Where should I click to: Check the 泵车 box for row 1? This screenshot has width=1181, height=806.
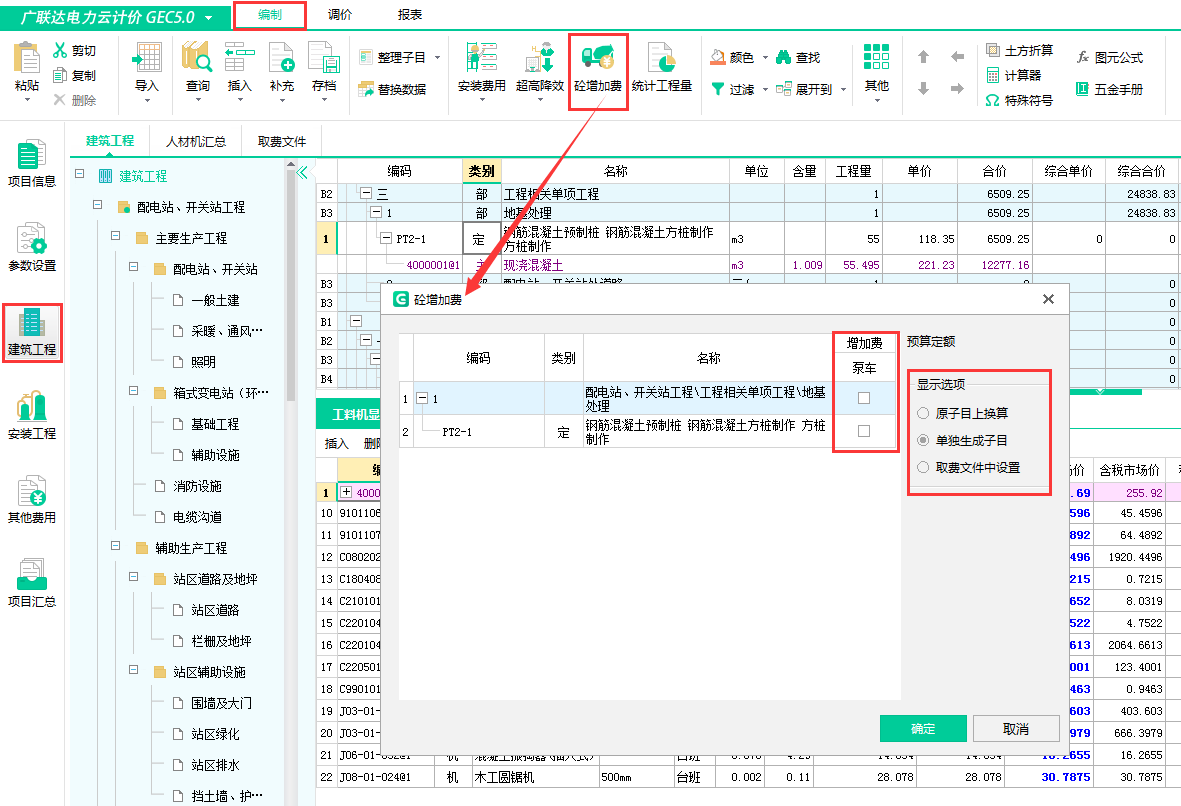tap(864, 399)
